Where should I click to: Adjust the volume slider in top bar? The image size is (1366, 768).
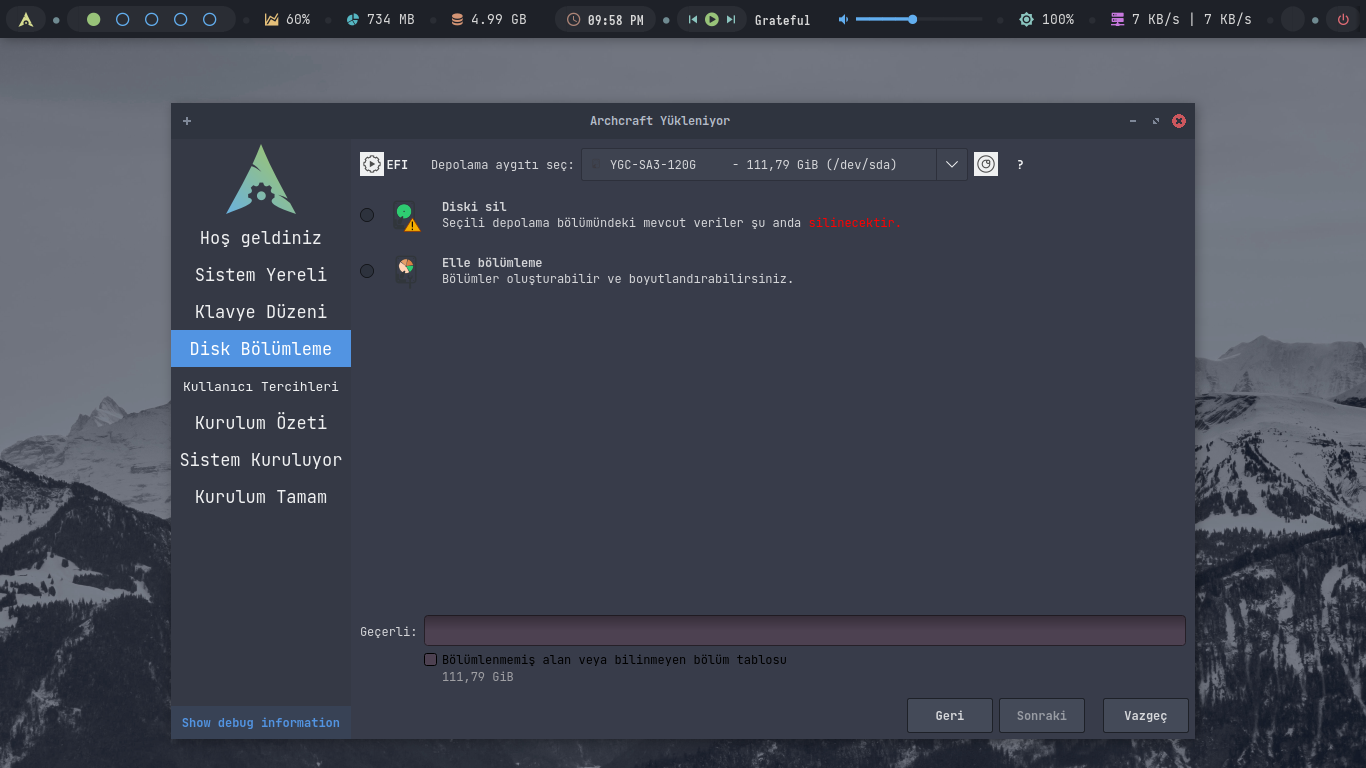tap(920, 19)
